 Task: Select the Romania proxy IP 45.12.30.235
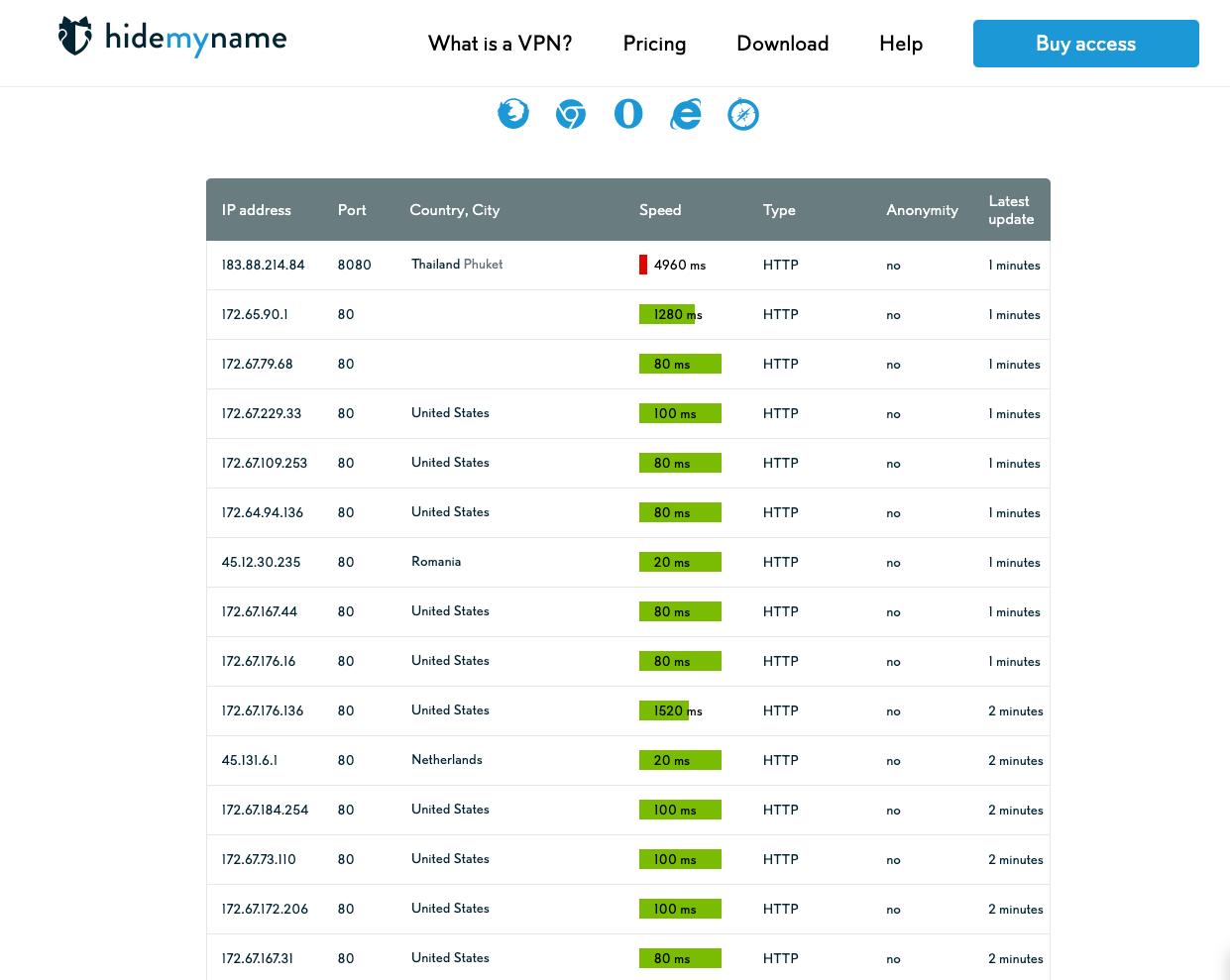coord(261,562)
